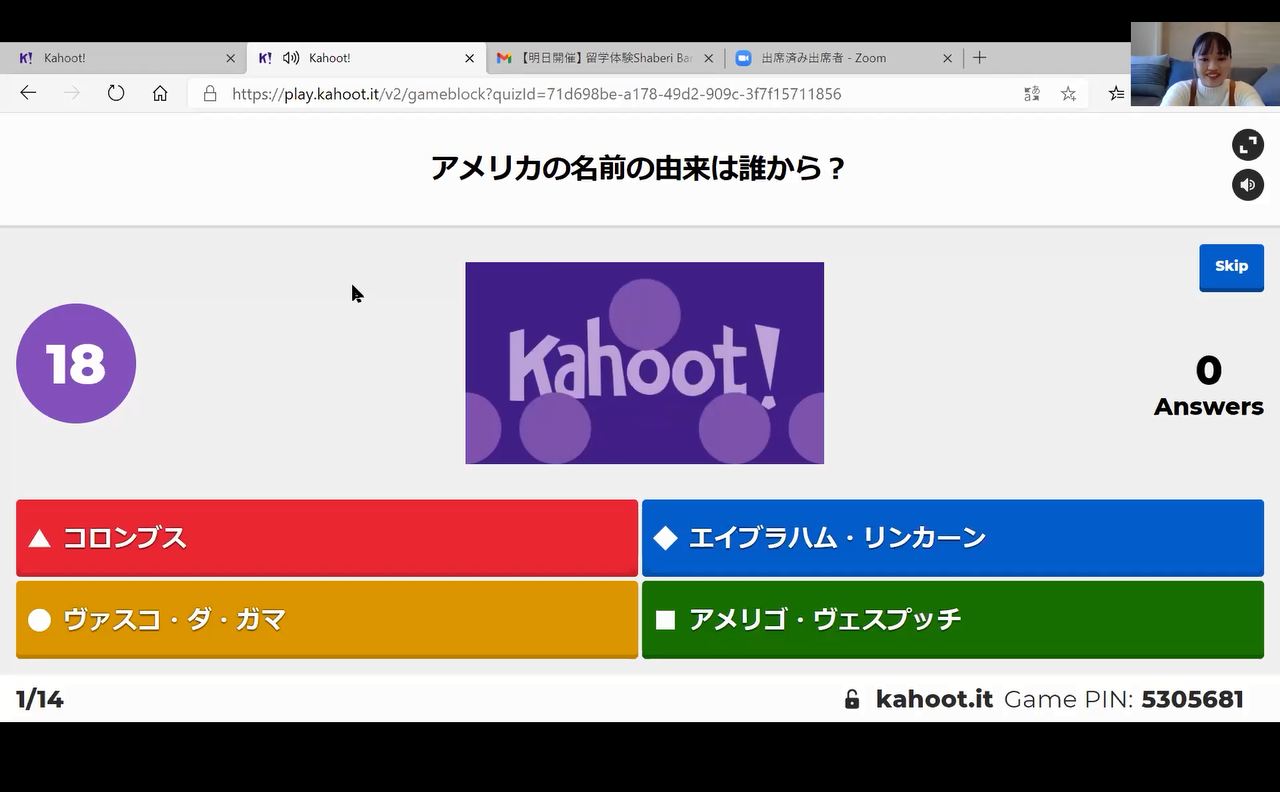Select the blue answer エイブラハム・リンカーン
Image resolution: width=1280 pixels, height=792 pixels.
point(953,538)
